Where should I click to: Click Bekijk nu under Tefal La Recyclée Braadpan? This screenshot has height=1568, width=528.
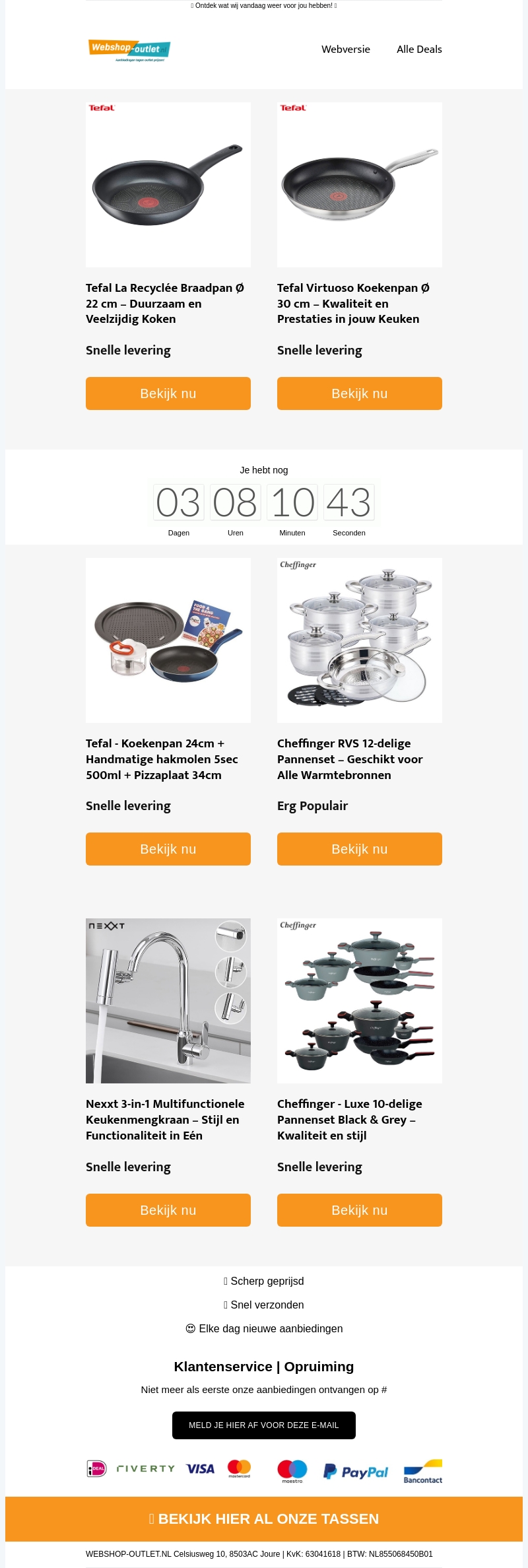168,393
